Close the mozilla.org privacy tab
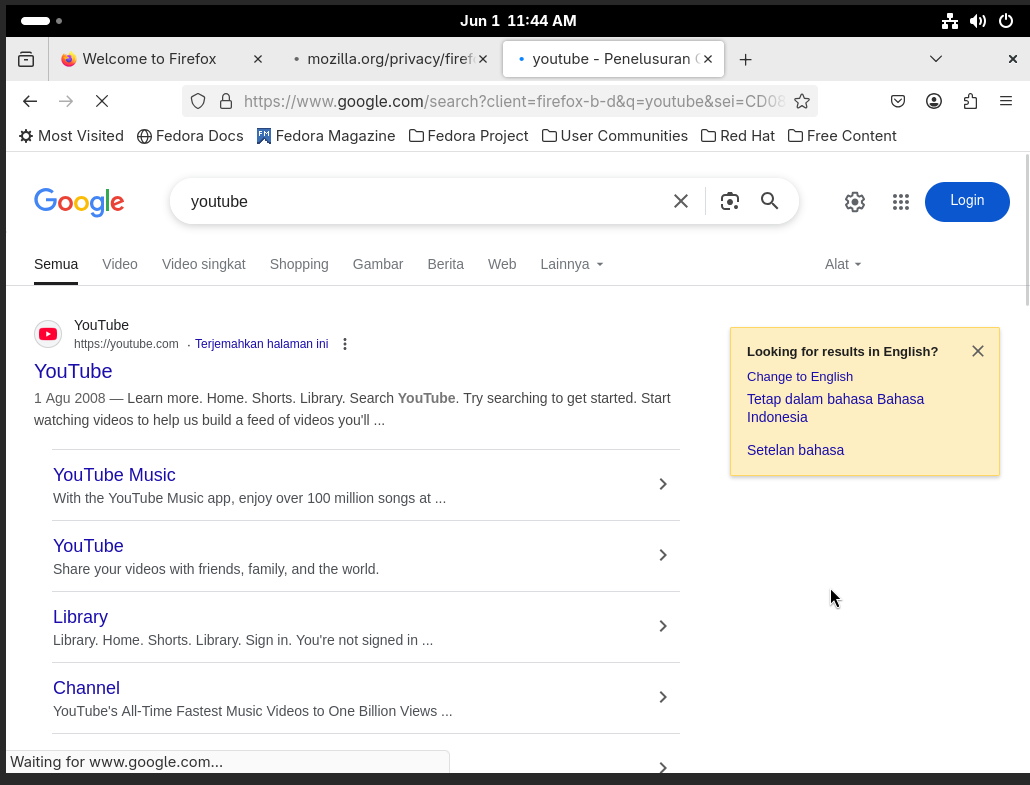Image resolution: width=1030 pixels, height=785 pixels. pos(483,59)
